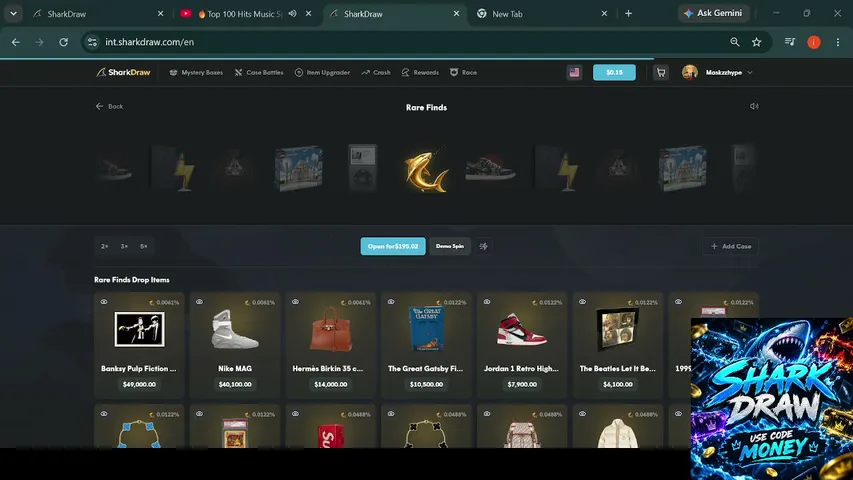Open the Chrome three-dot menu
The height and width of the screenshot is (480, 853).
(838, 42)
